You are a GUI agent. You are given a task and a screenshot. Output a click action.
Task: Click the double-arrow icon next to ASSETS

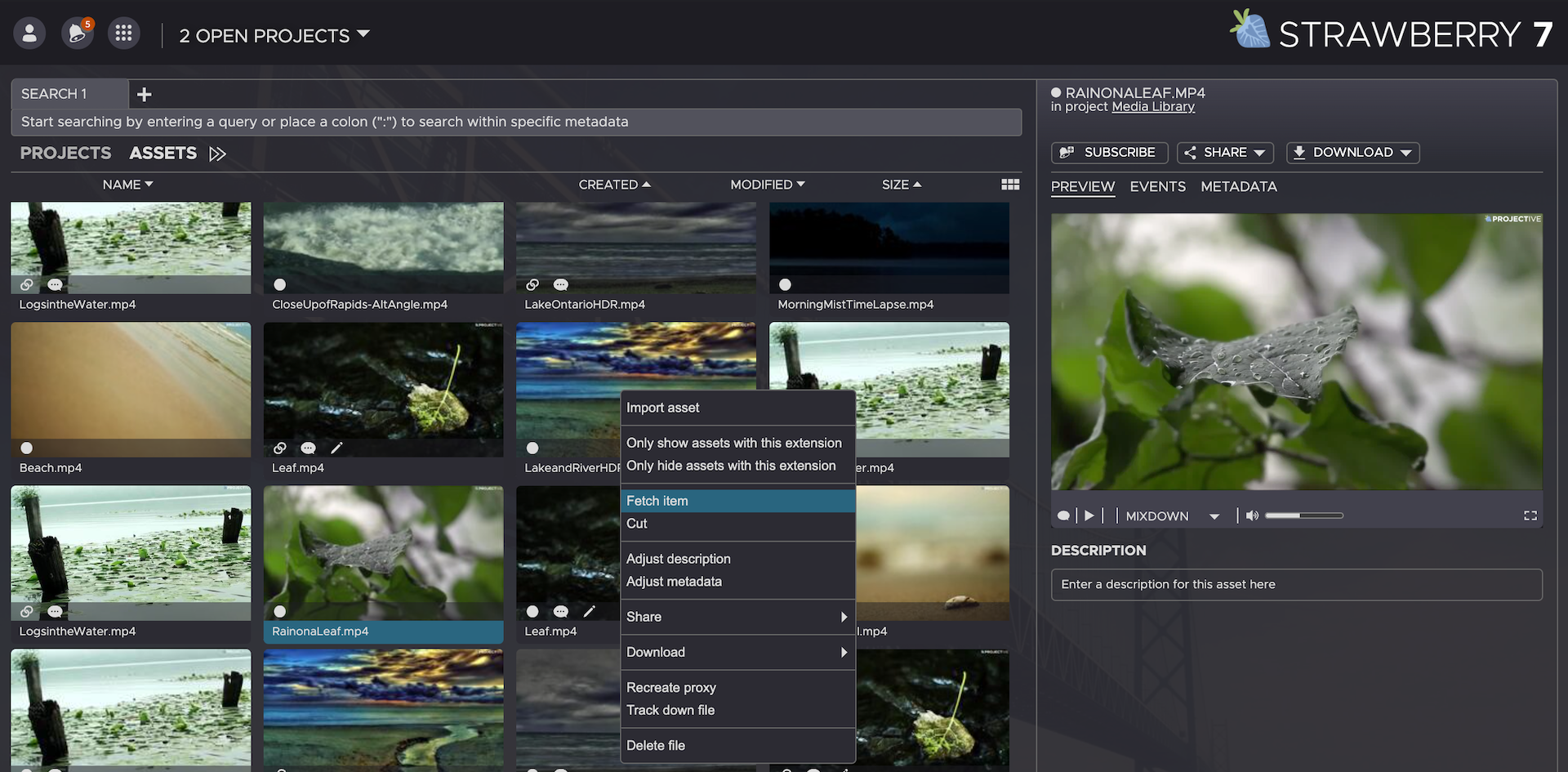point(217,154)
